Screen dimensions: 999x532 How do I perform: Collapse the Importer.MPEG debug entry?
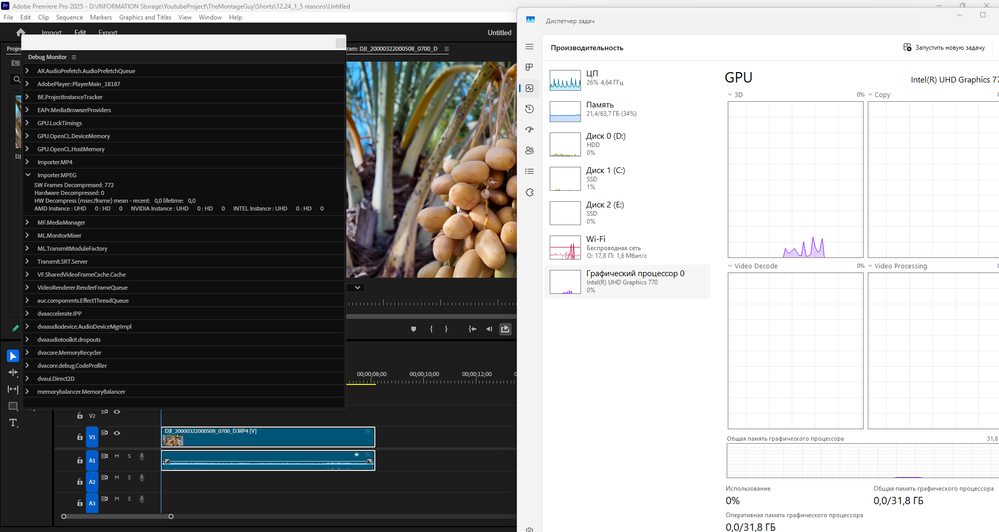[28, 175]
